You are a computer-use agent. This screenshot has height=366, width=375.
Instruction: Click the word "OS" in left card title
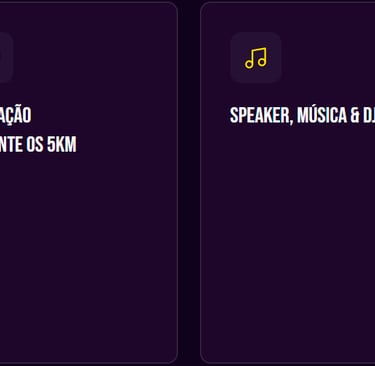click(35, 144)
